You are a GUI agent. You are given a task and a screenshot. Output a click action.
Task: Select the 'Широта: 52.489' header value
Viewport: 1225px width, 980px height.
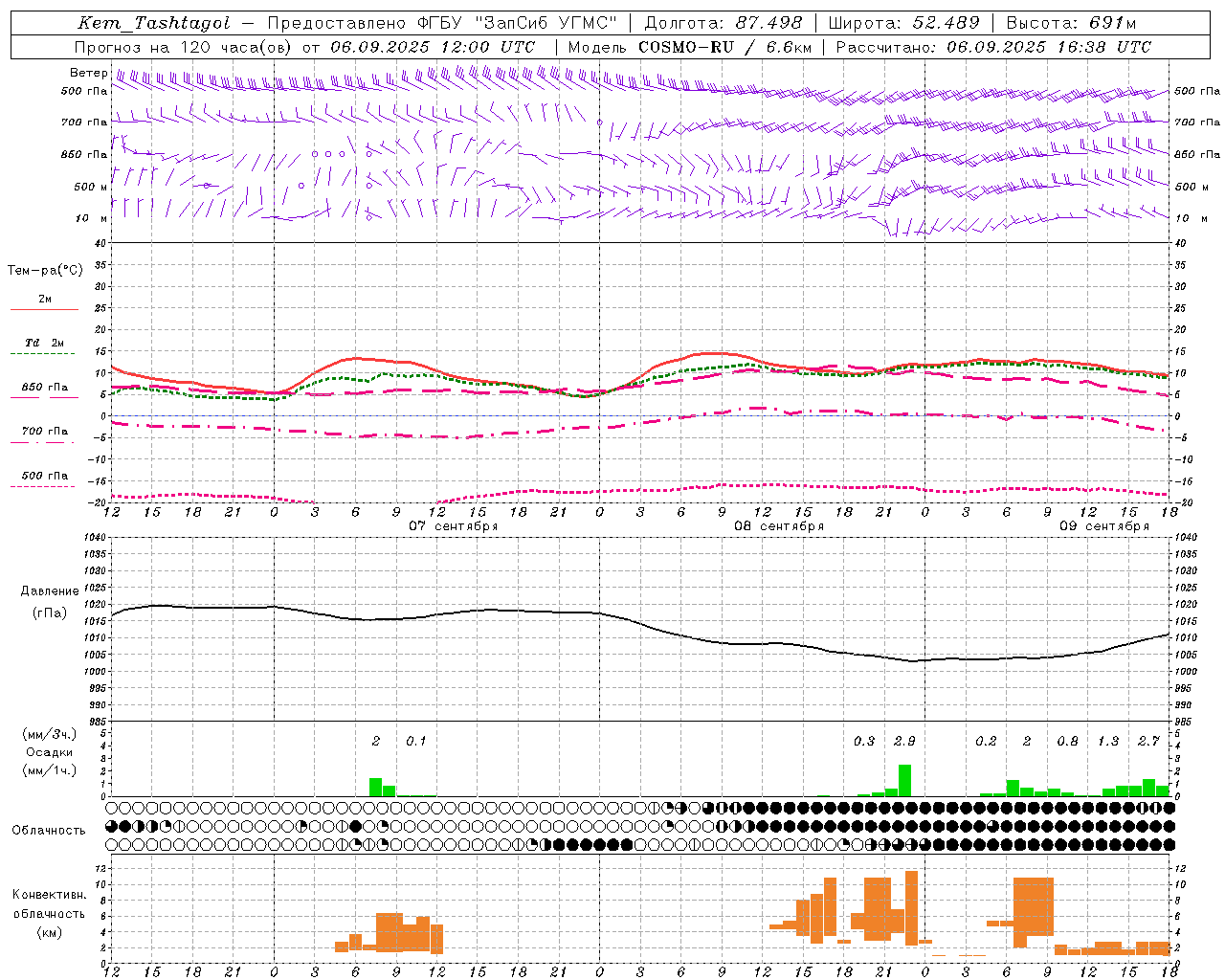tap(903, 23)
